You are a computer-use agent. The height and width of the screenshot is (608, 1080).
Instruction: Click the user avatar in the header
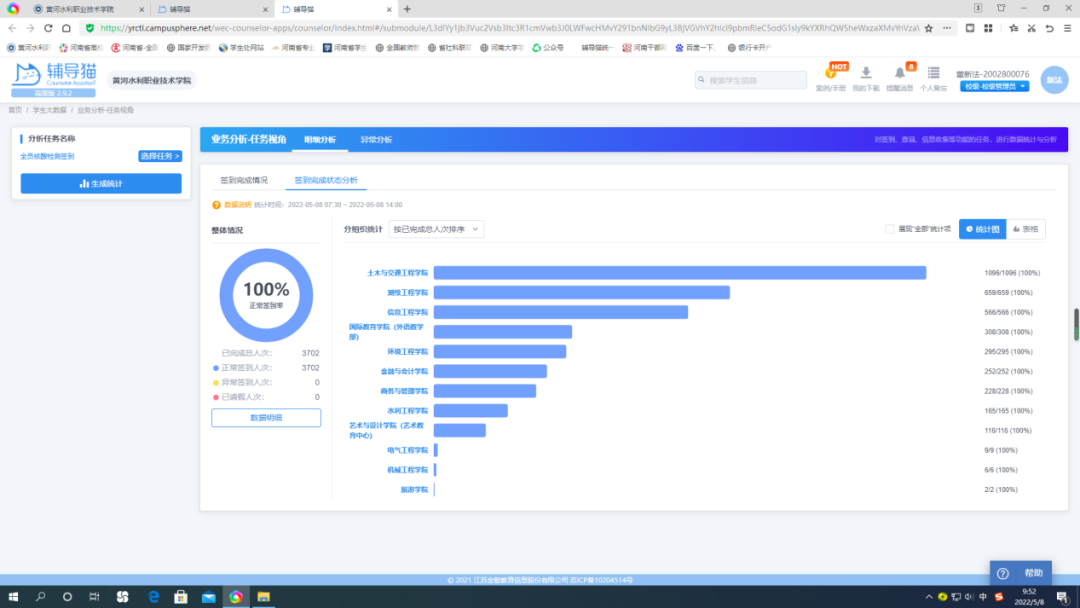(x=1054, y=80)
